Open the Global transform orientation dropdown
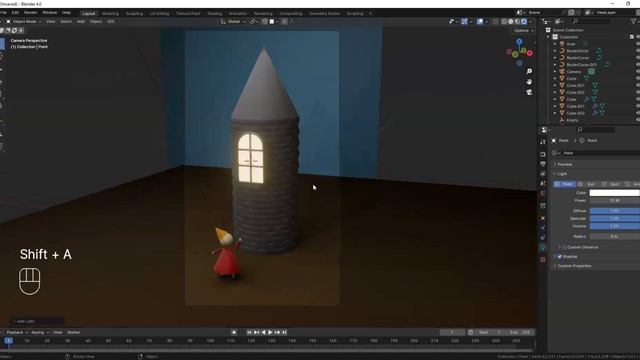This screenshot has height=360, width=640. coord(233,22)
